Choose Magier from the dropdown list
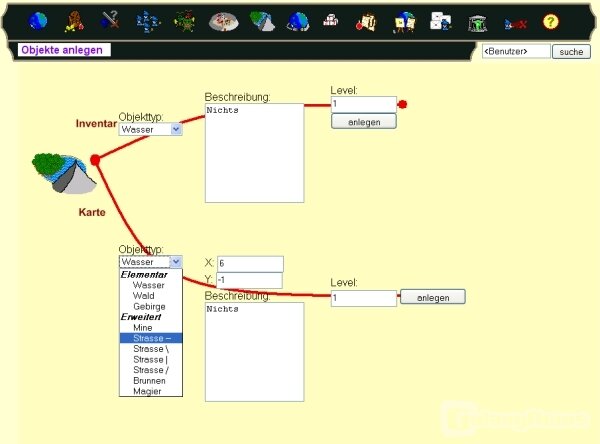The image size is (600, 444). pos(151,391)
